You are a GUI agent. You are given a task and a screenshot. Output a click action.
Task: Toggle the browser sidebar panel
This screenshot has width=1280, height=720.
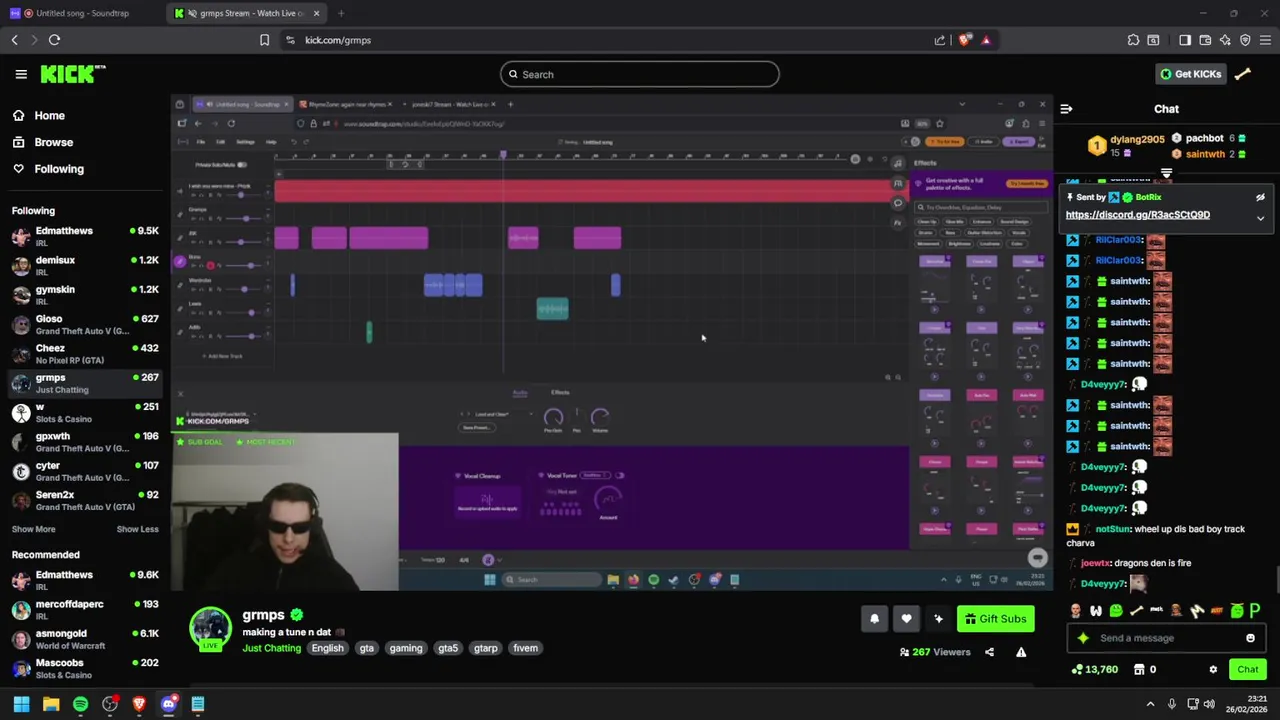pyautogui.click(x=1185, y=40)
